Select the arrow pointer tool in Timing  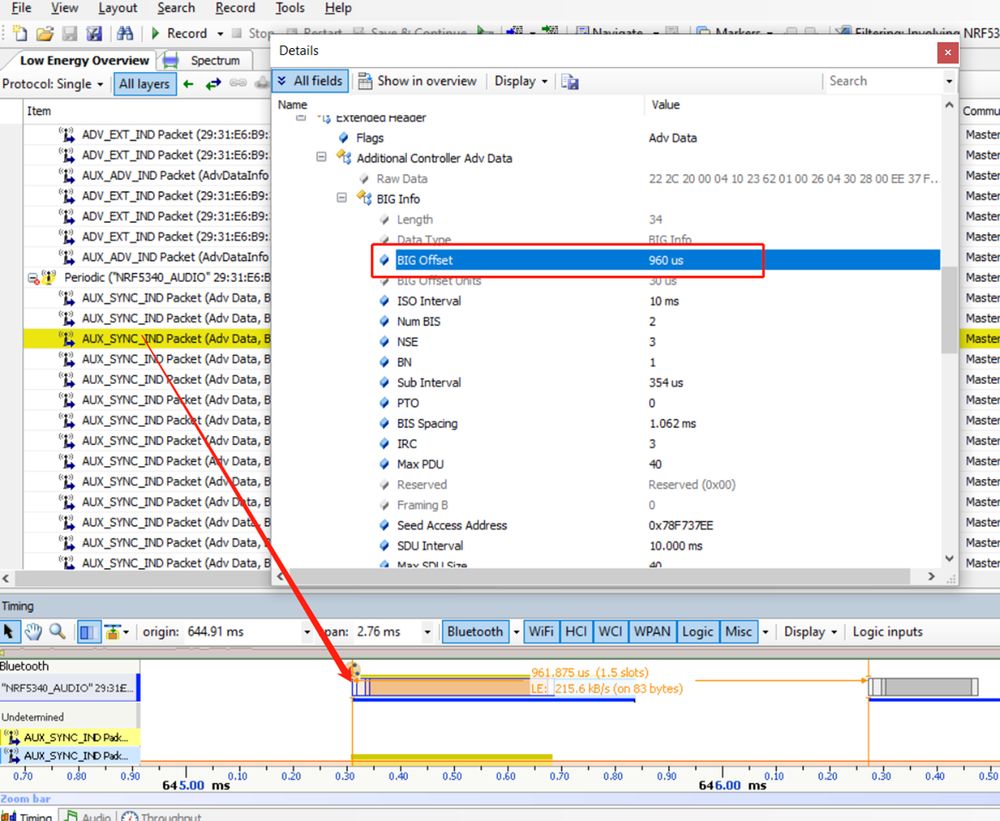pos(11,632)
